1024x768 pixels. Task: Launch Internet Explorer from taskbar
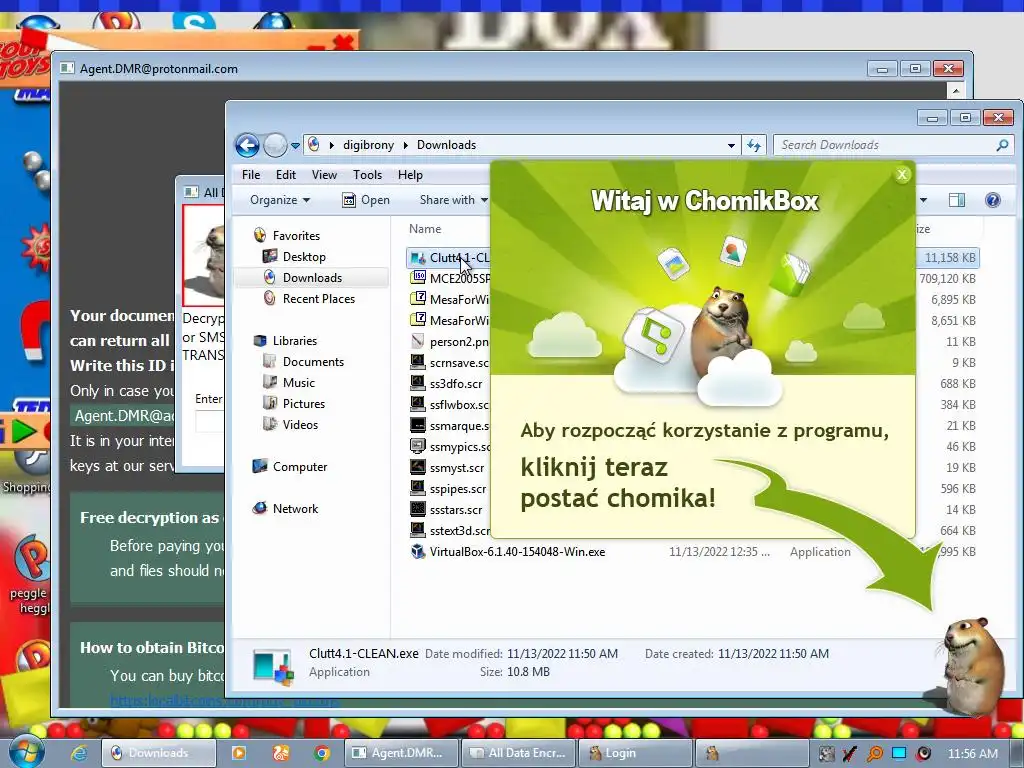click(79, 753)
